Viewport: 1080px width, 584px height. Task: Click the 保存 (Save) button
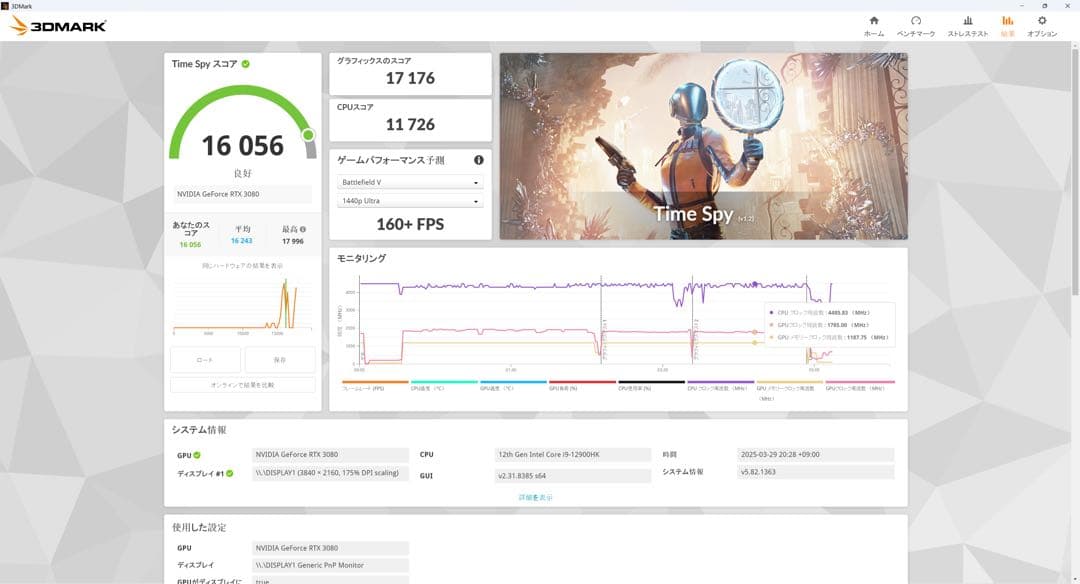[279, 359]
